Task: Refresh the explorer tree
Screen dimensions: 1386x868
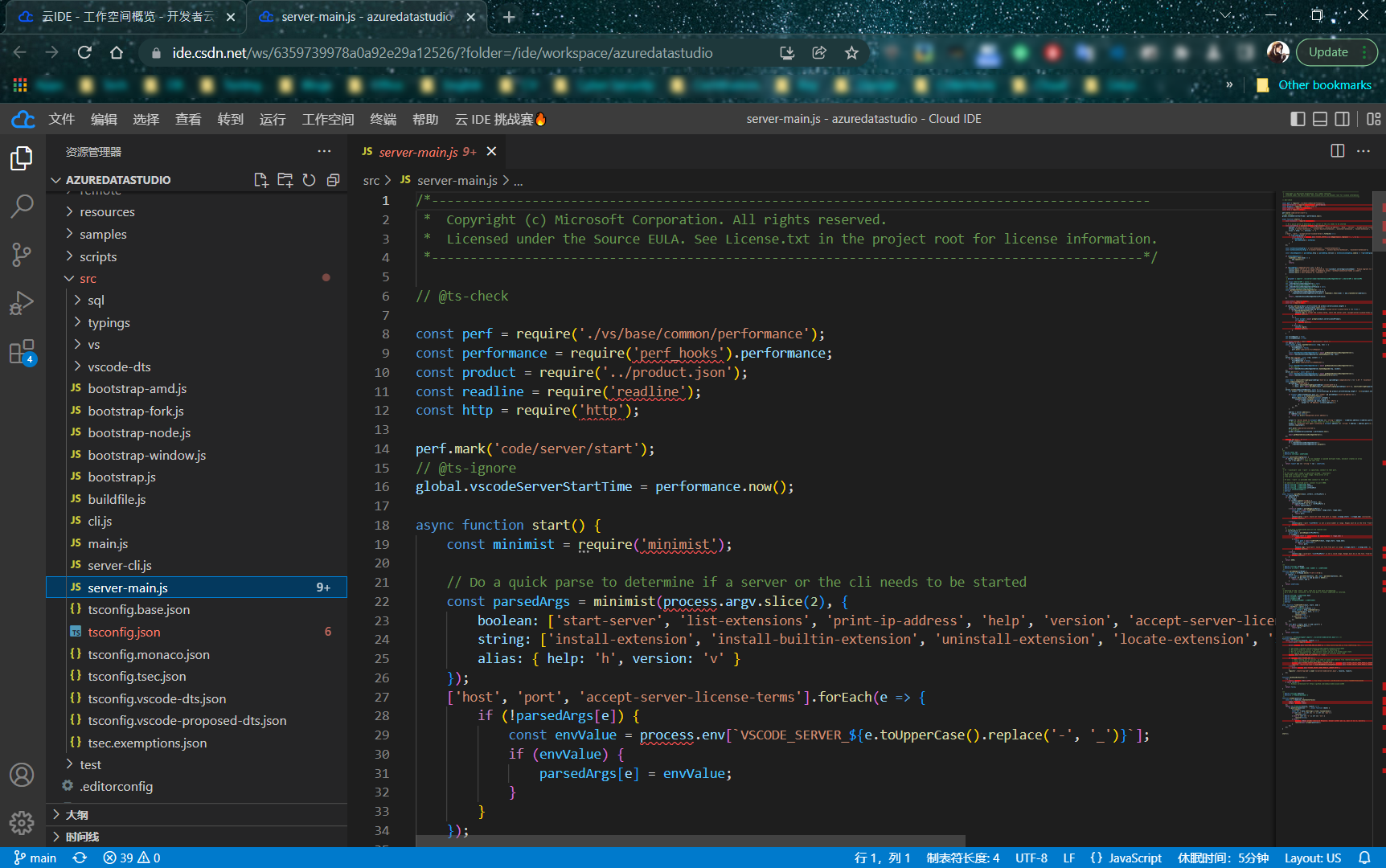Action: point(309,180)
